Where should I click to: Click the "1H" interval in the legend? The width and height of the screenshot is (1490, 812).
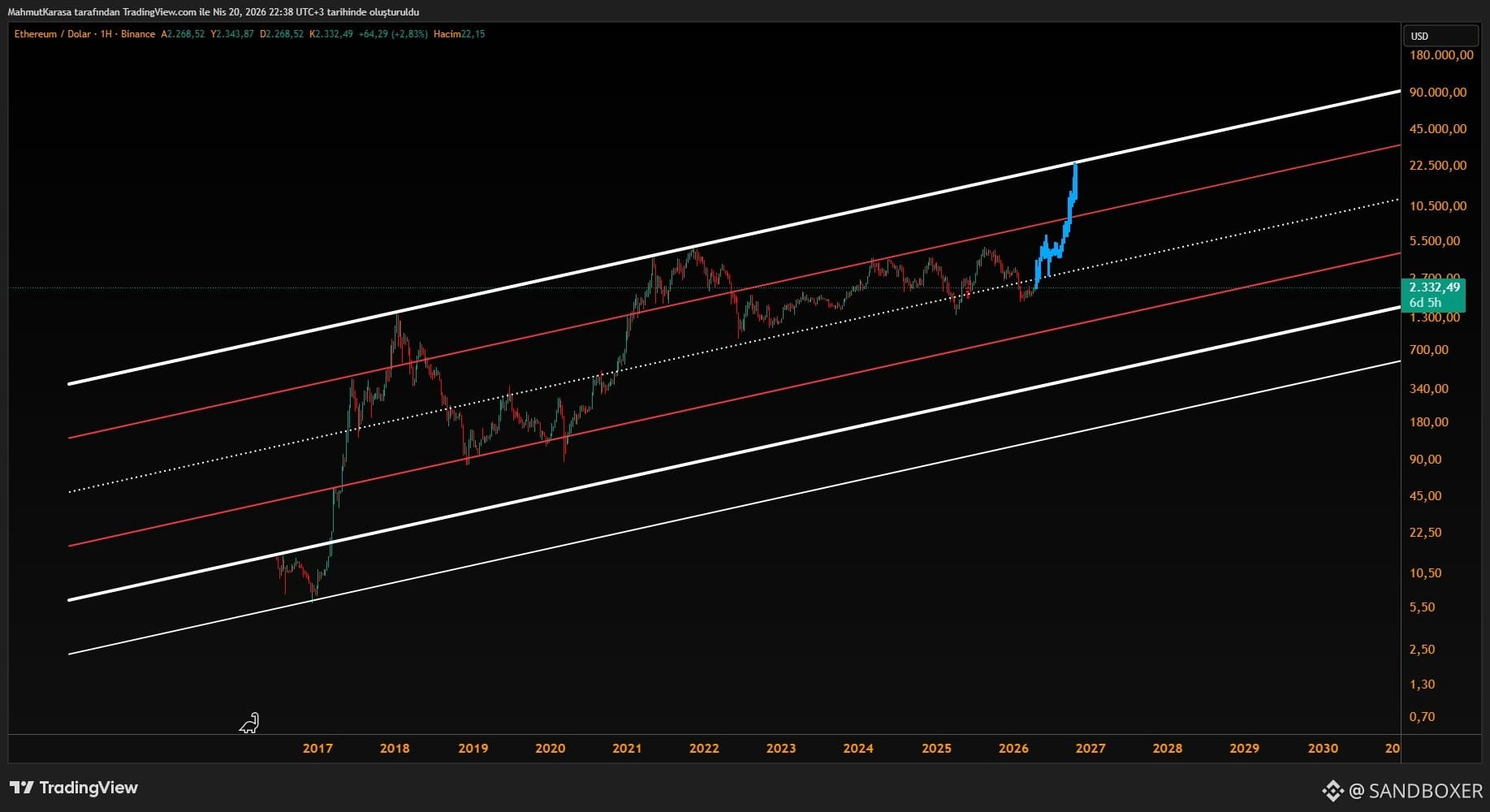click(x=106, y=34)
